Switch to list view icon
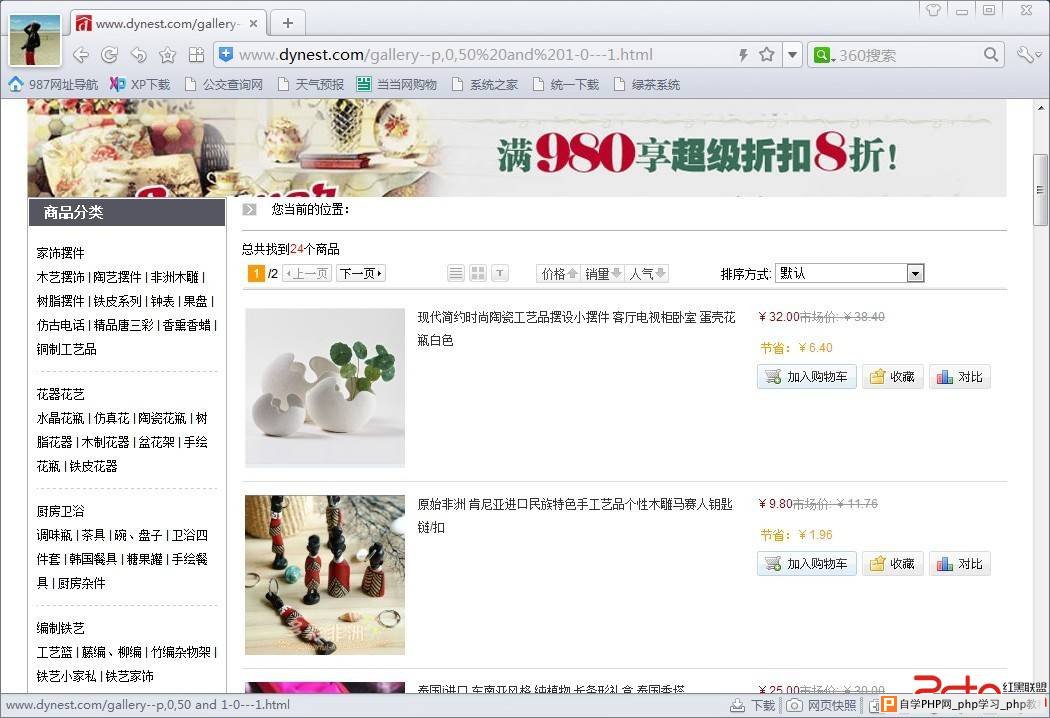Image resolution: width=1050 pixels, height=718 pixels. pyautogui.click(x=456, y=273)
